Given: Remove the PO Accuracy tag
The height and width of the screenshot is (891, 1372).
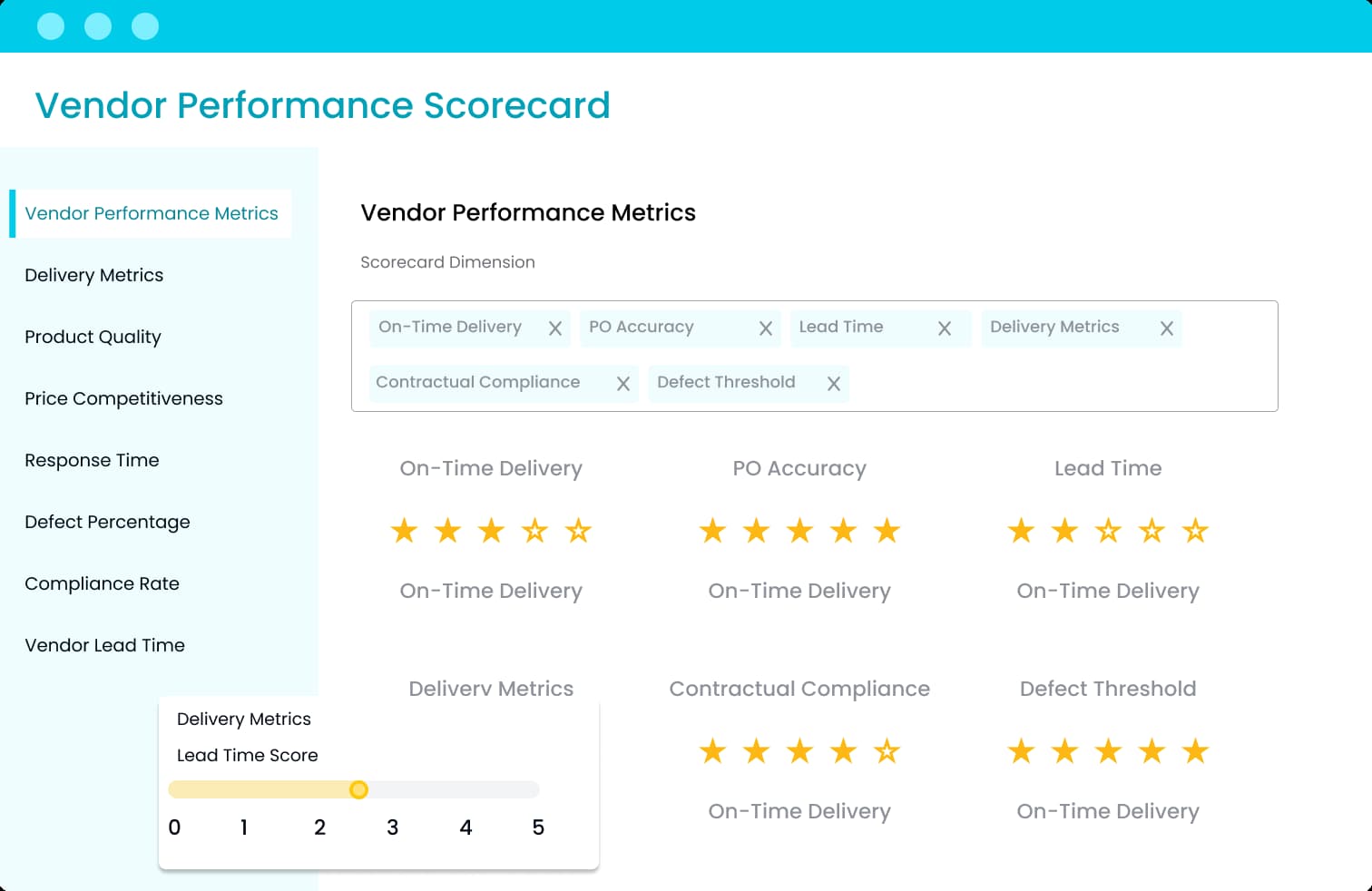Looking at the screenshot, I should coord(766,328).
